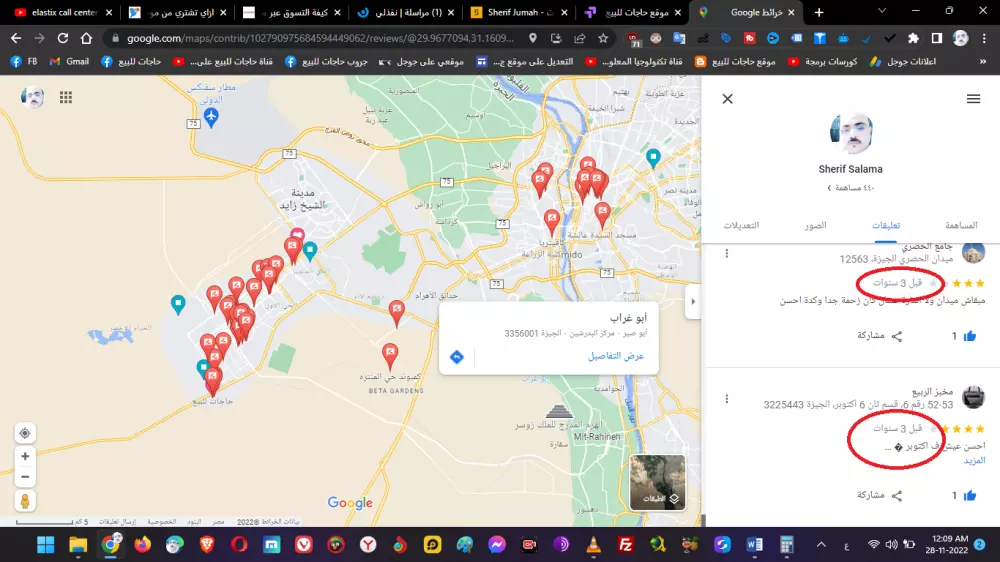The height and width of the screenshot is (562, 1000).
Task: Zoom in on the map
Action: (25, 456)
